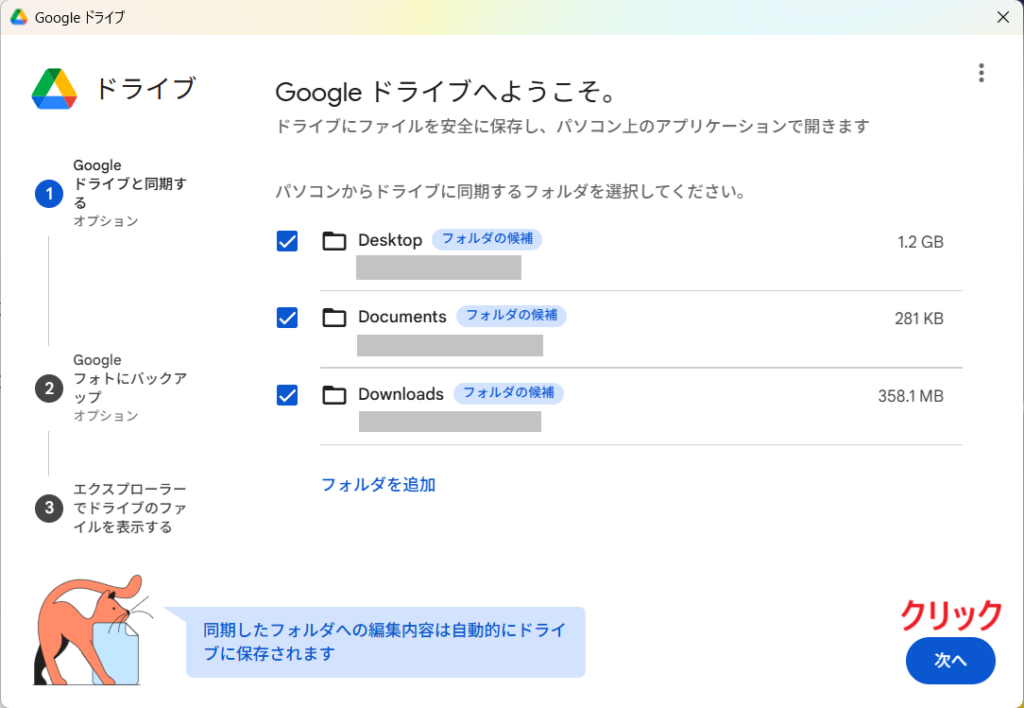Screen dimensions: 1024x708
Task: Click step 2 numbered circle icon
Action: point(49,388)
